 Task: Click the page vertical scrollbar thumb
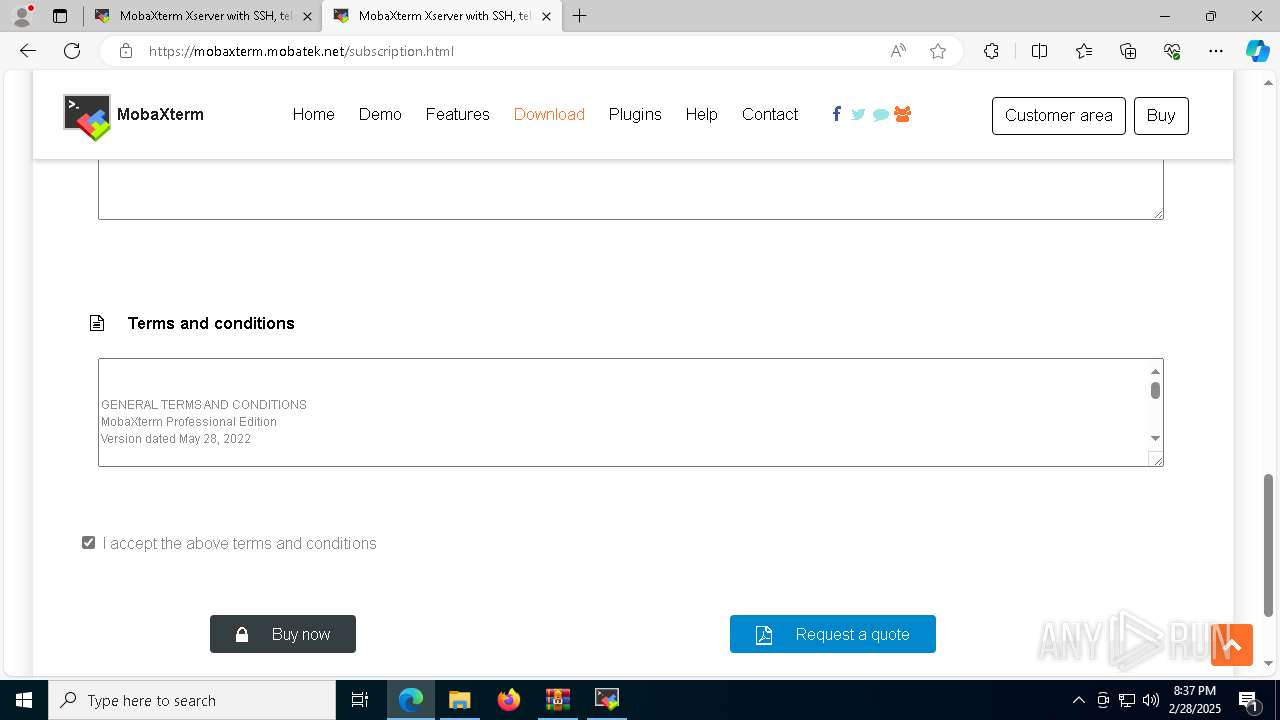coord(1269,545)
